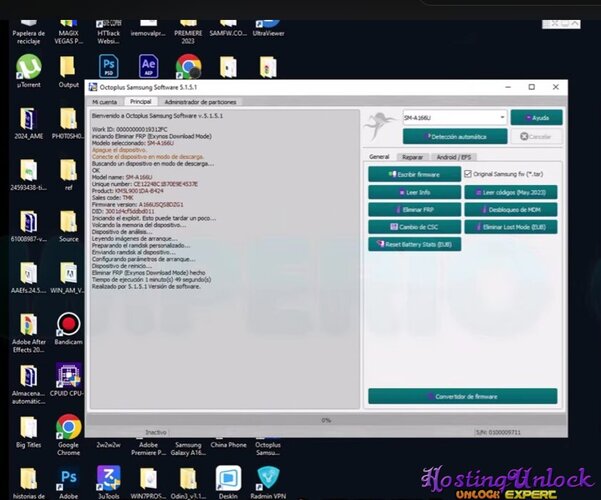Image resolution: width=601 pixels, height=500 pixels.
Task: Toggle Original Samsung fw (*.tar) checkbox
Action: coord(468,174)
